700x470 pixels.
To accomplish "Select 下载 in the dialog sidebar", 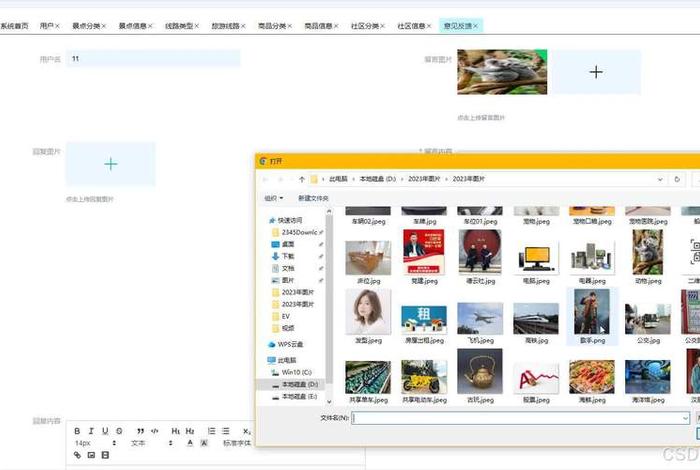I will coord(288,256).
